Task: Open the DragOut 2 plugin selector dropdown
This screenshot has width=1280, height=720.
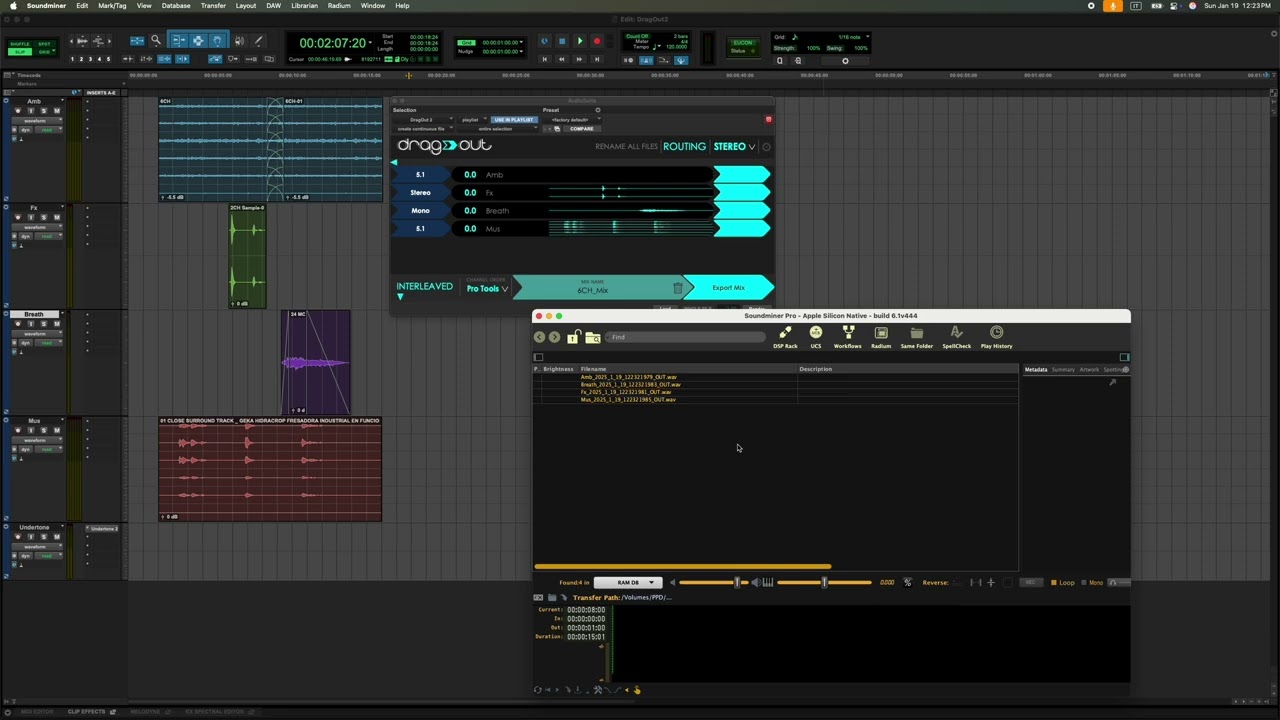Action: pos(424,120)
